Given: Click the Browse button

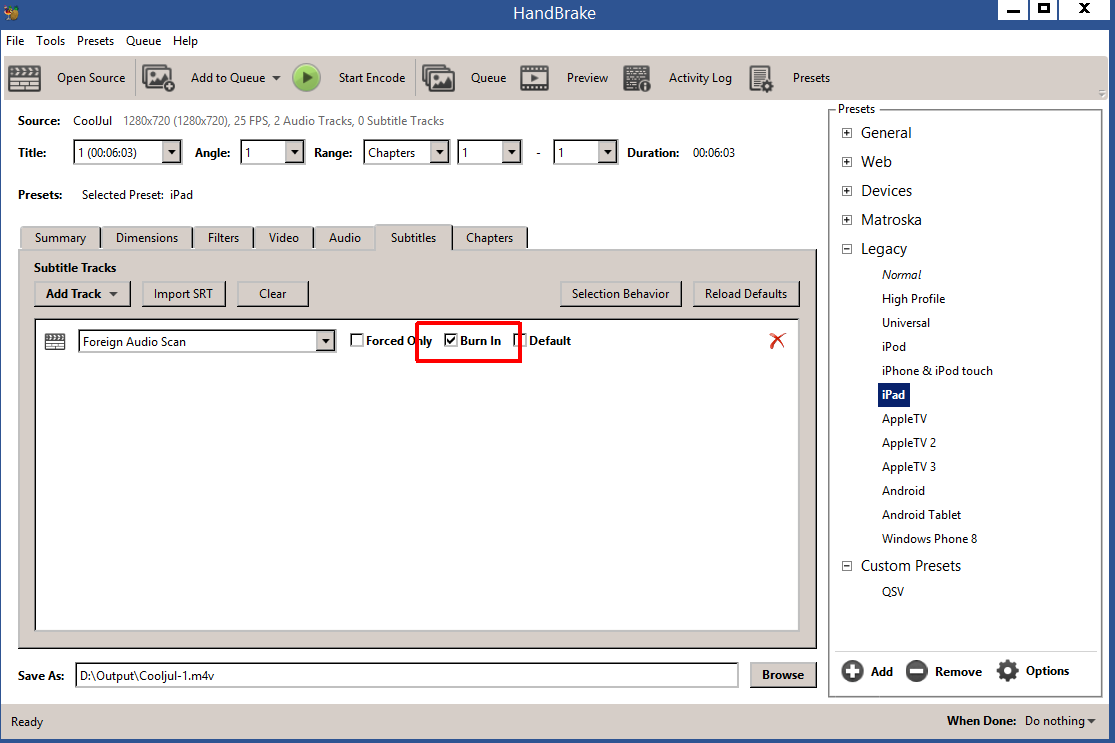Looking at the screenshot, I should coord(783,675).
